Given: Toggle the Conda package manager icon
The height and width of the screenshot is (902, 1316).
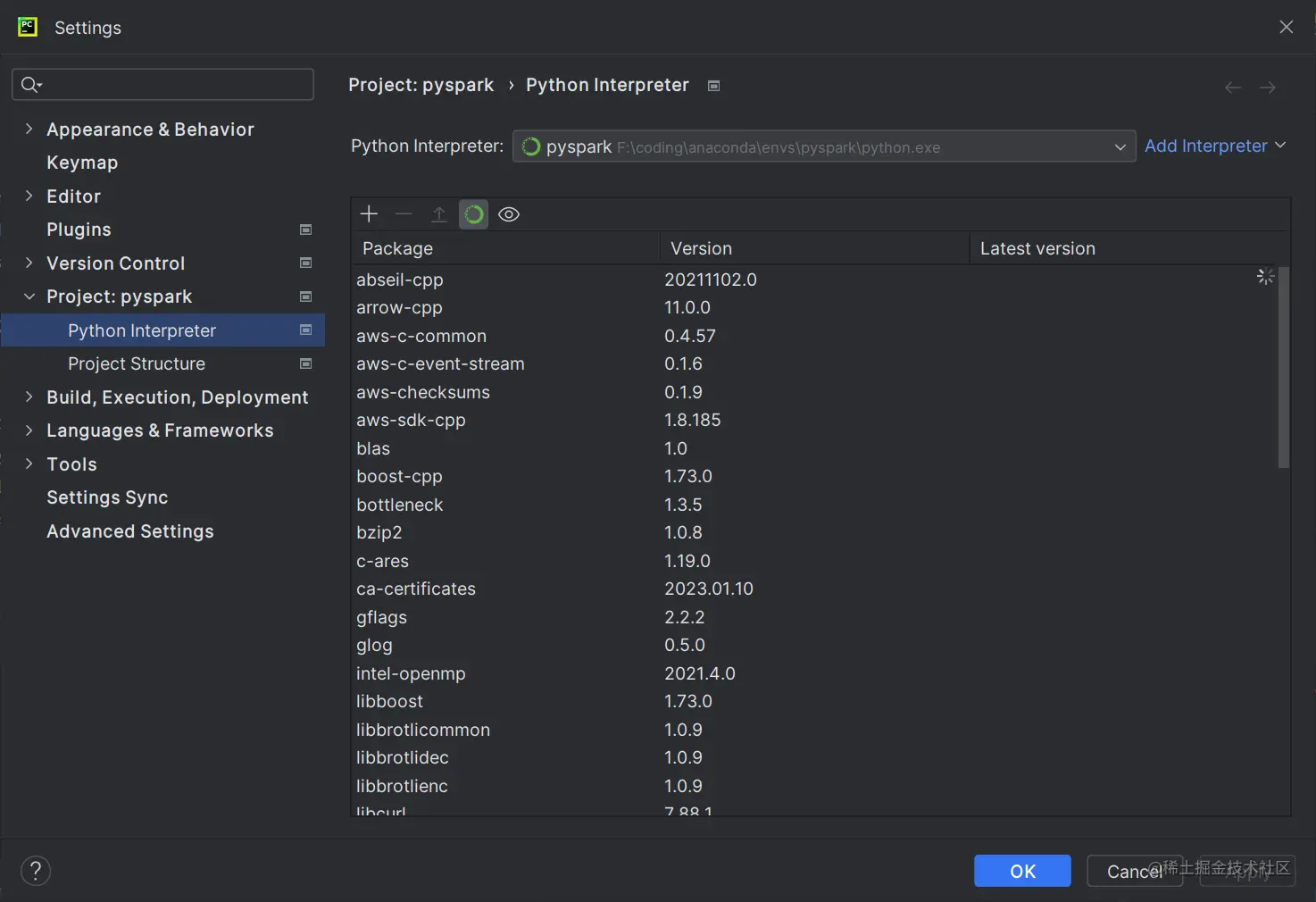Looking at the screenshot, I should click(473, 214).
